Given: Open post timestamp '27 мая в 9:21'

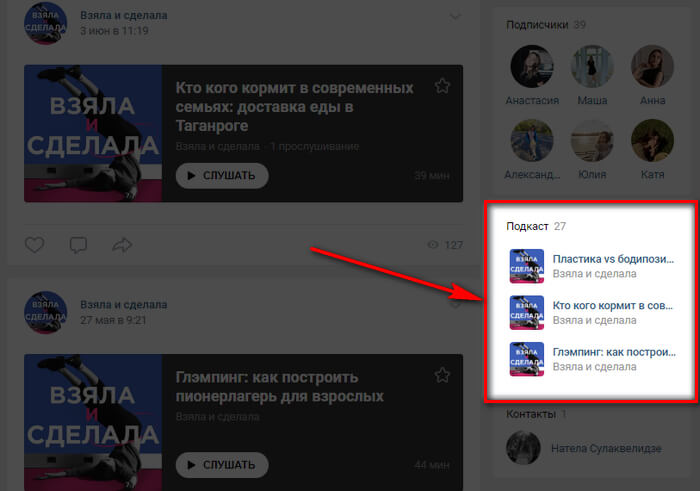Looking at the screenshot, I should tap(113, 320).
